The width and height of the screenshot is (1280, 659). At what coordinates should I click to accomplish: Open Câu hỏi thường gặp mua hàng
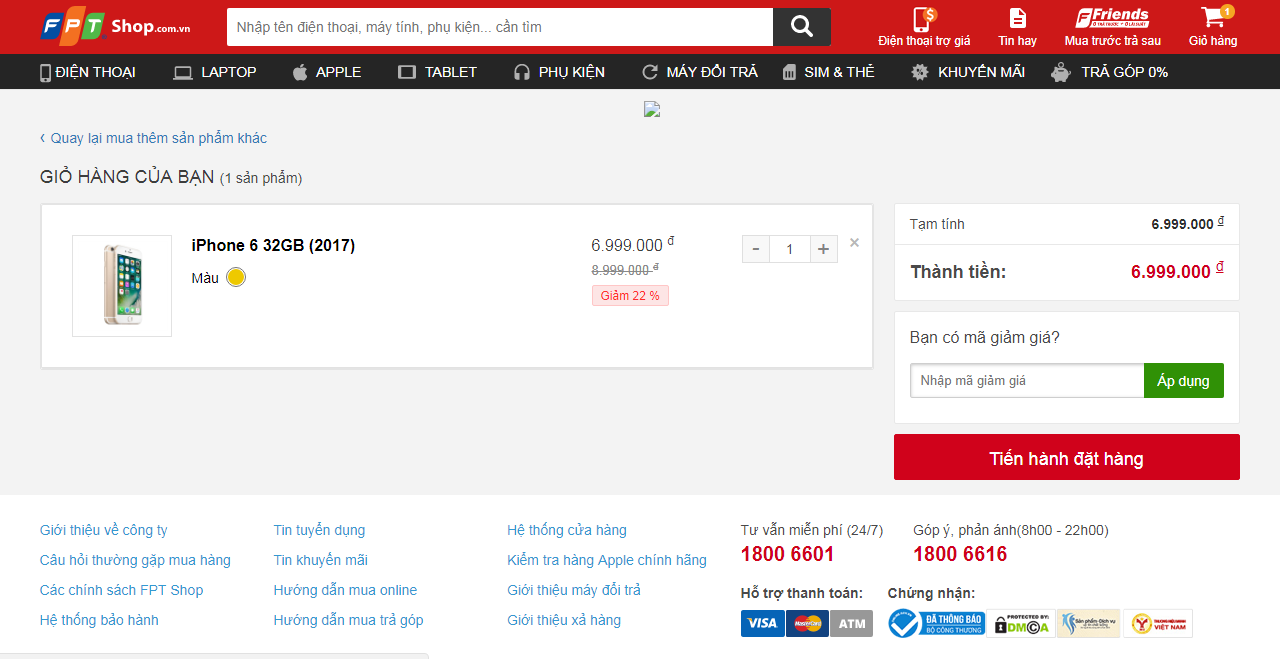click(135, 560)
